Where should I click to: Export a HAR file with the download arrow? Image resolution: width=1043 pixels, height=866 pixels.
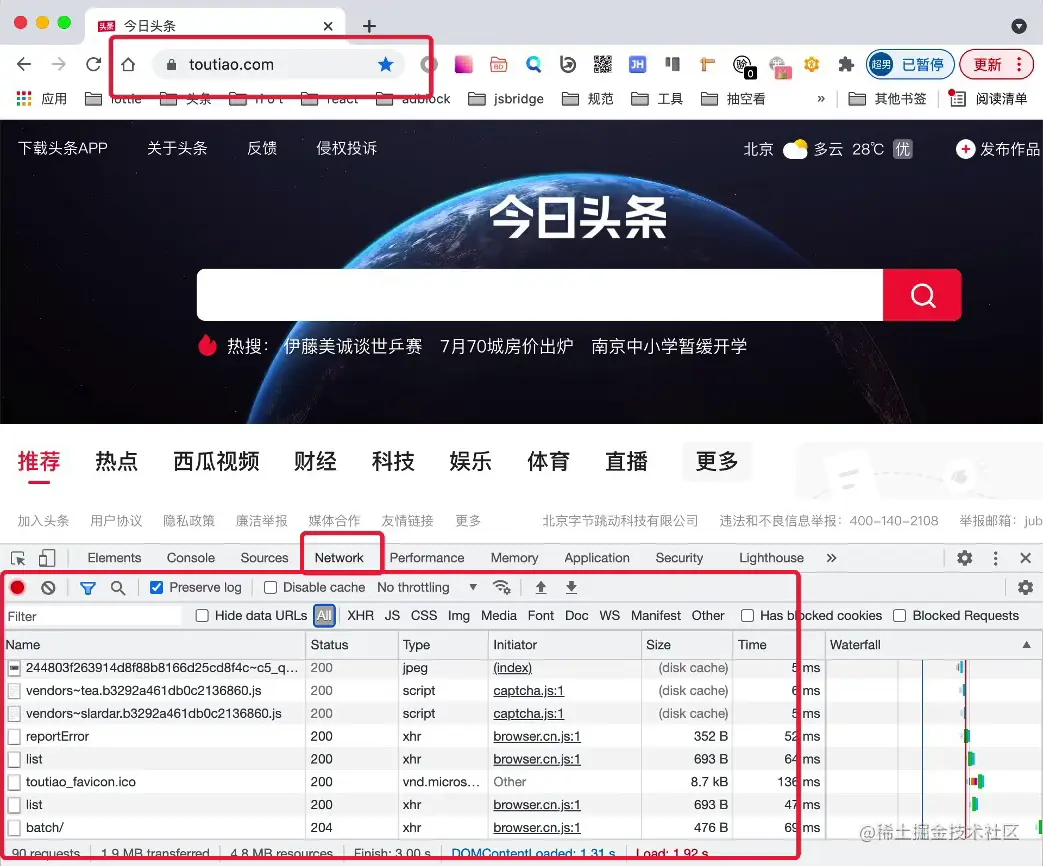(x=571, y=587)
